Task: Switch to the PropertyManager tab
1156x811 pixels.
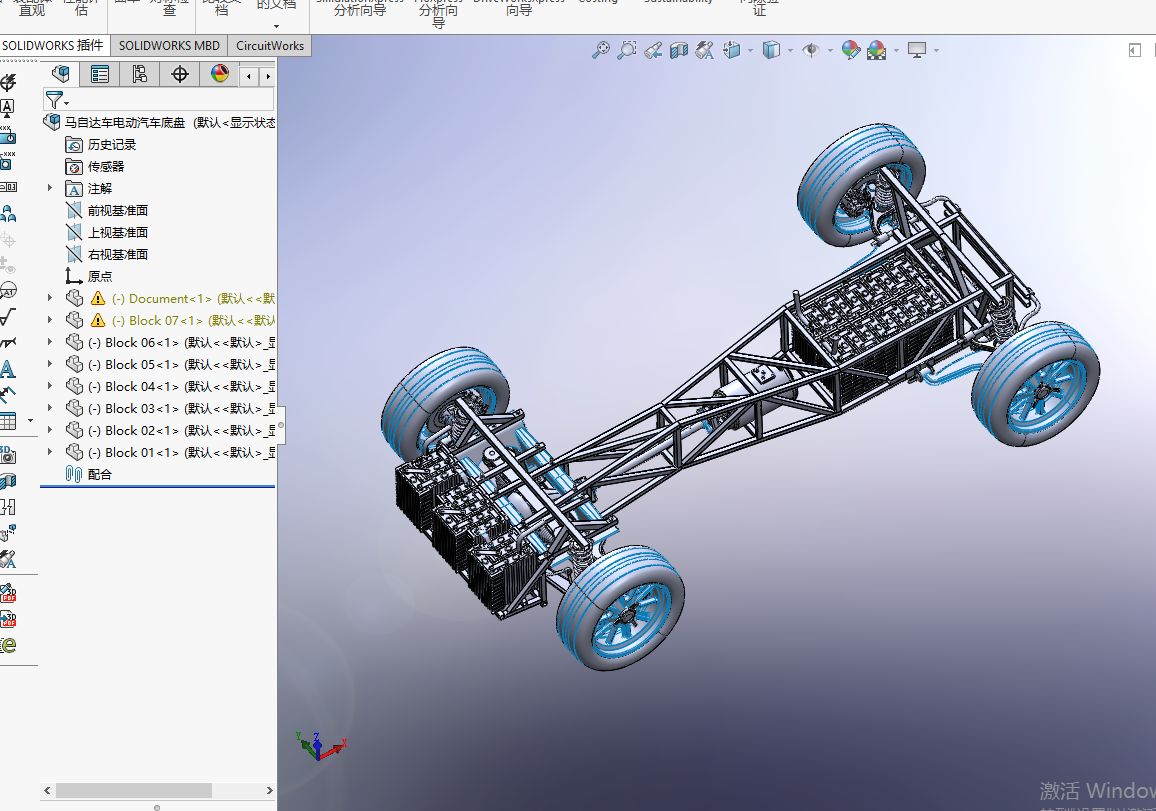Action: coord(100,74)
